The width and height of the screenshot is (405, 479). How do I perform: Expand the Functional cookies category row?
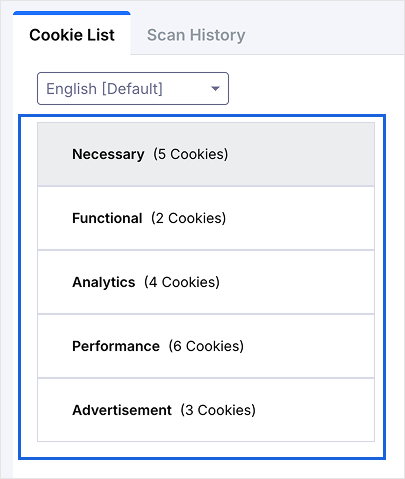pyautogui.click(x=206, y=218)
